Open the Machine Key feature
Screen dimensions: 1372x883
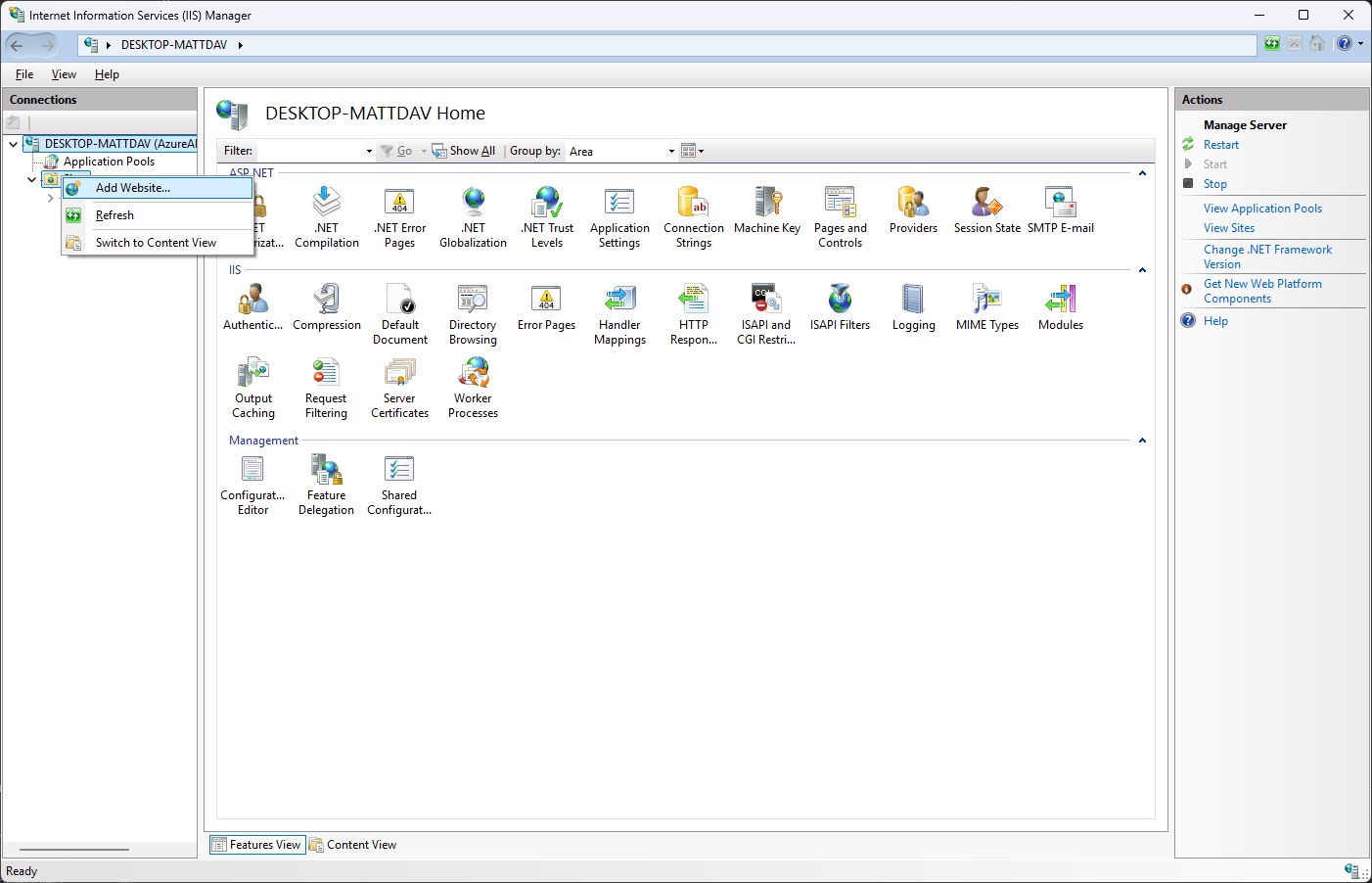[767, 210]
